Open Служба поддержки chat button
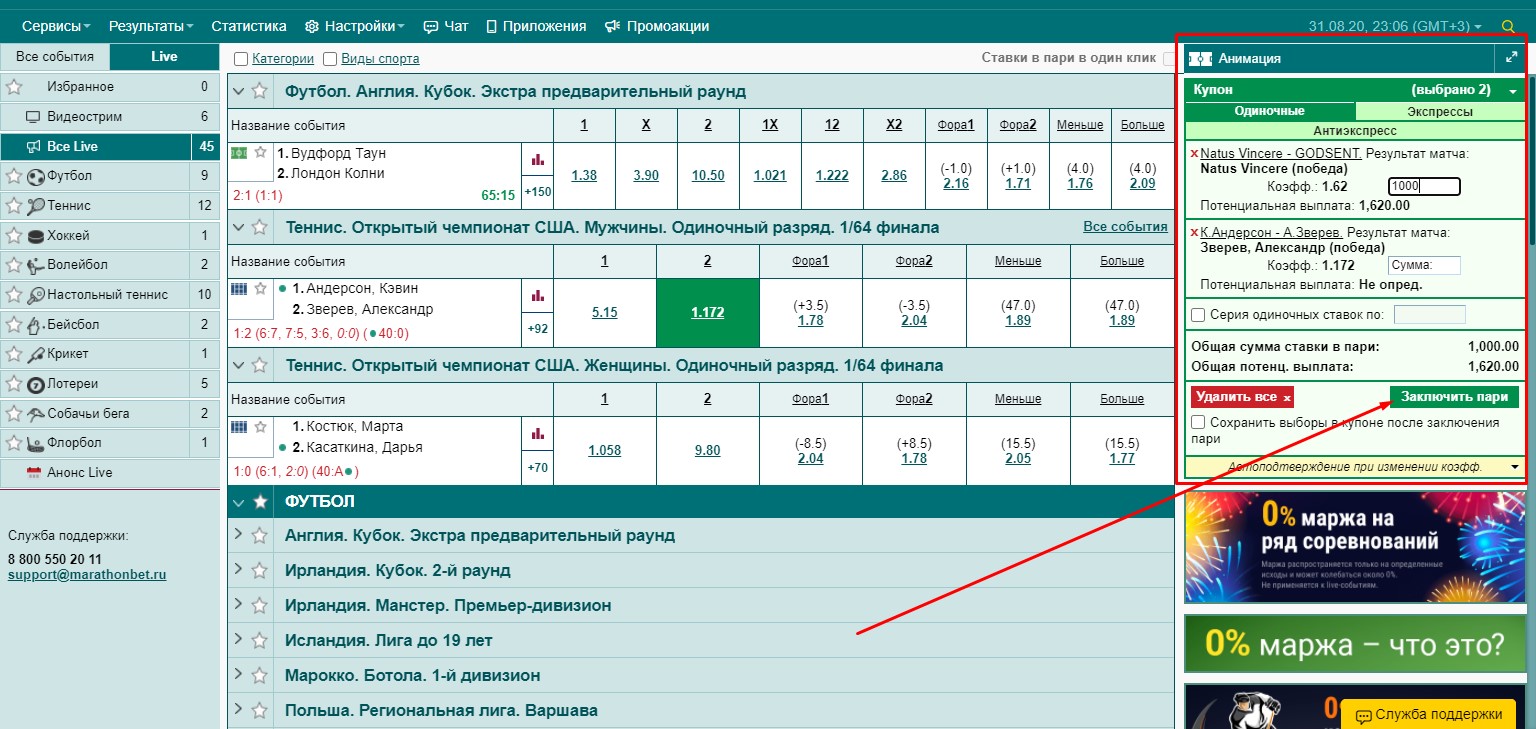The image size is (1536, 729). [x=1427, y=714]
